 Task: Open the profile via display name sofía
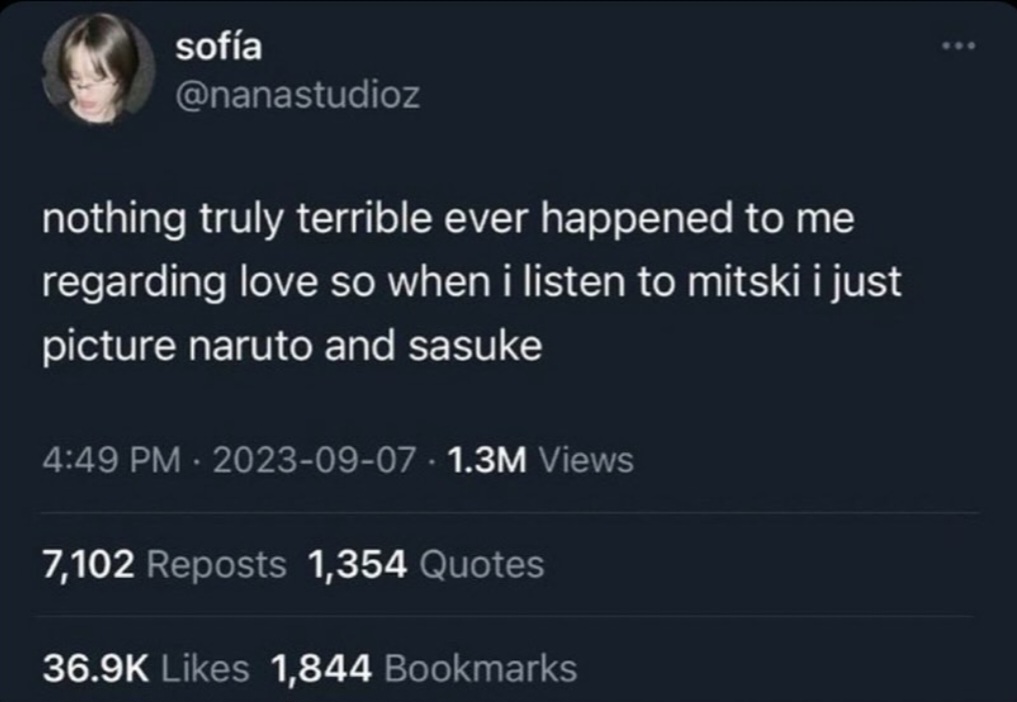pos(218,45)
